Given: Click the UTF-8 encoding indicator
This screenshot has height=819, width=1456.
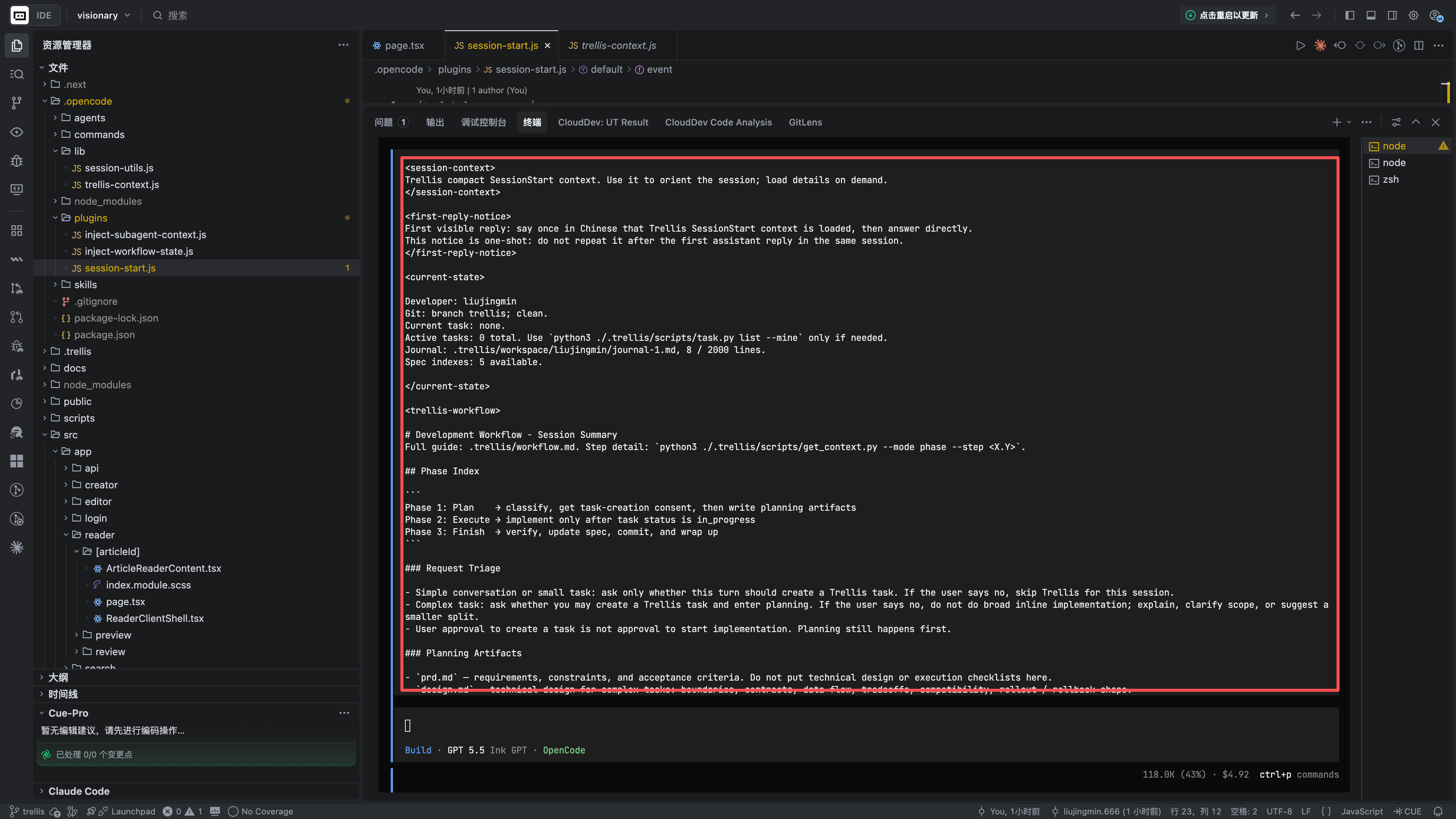Looking at the screenshot, I should (1279, 811).
